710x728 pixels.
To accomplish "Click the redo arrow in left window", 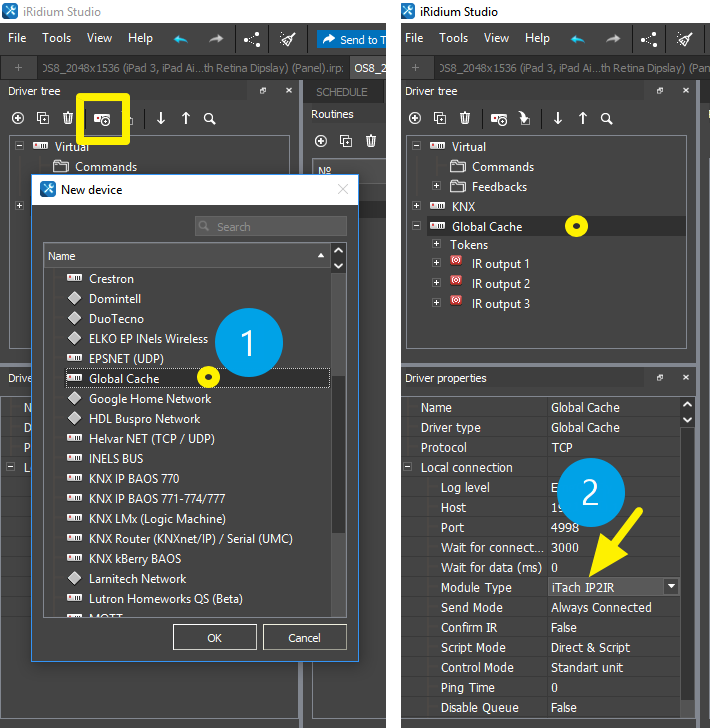I will coord(215,39).
